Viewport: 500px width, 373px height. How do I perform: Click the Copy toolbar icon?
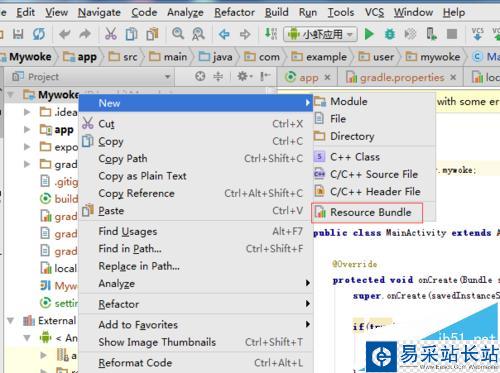(x=131, y=34)
